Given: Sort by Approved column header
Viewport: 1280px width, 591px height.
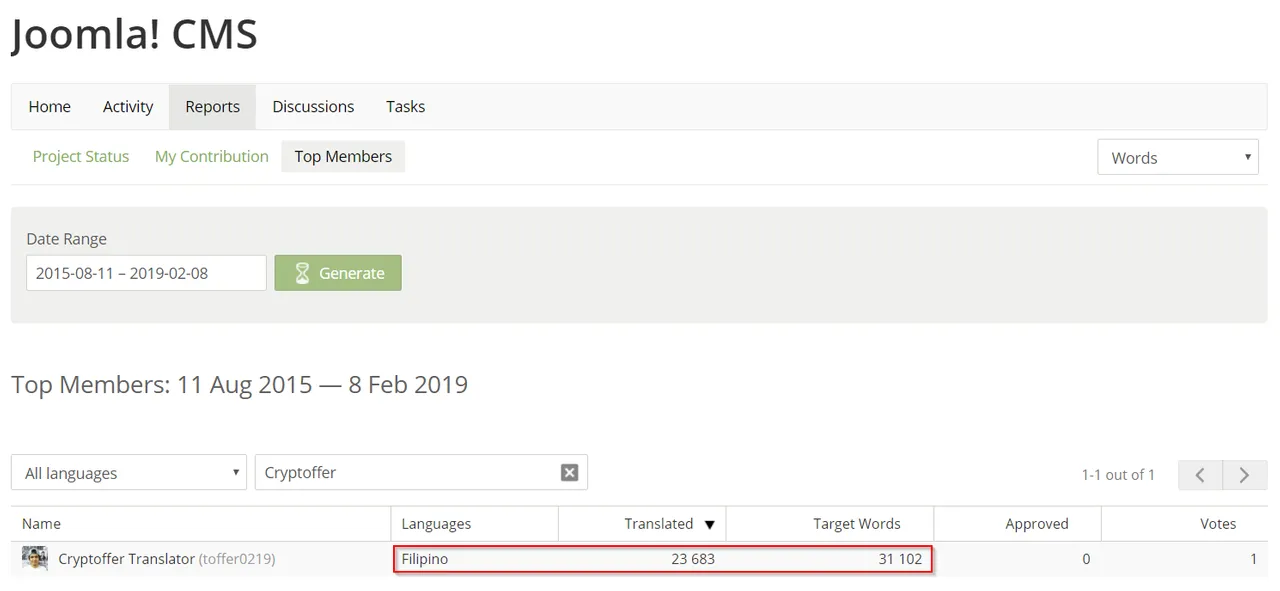Looking at the screenshot, I should click(x=1037, y=523).
